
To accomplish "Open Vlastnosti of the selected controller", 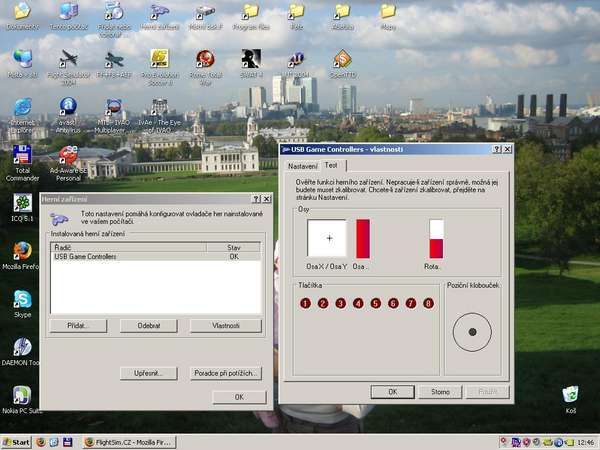I will 226,326.
